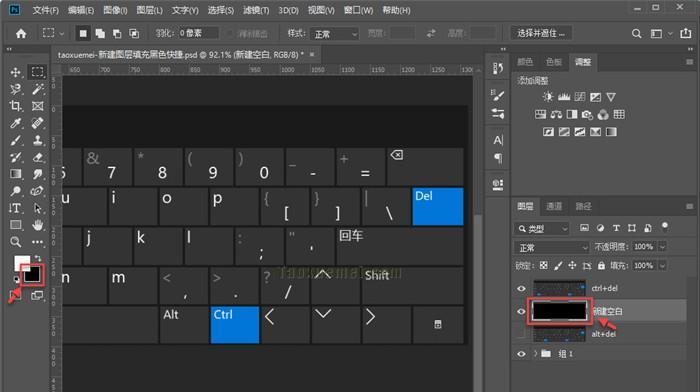The image size is (700, 392).
Task: Change the screen mode
Action: [38, 295]
